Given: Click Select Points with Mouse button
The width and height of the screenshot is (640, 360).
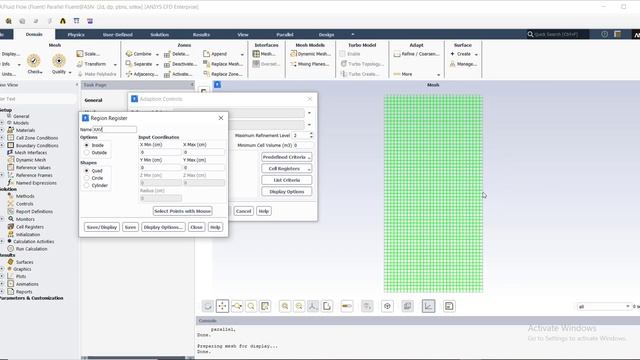Looking at the screenshot, I should coord(182,211).
